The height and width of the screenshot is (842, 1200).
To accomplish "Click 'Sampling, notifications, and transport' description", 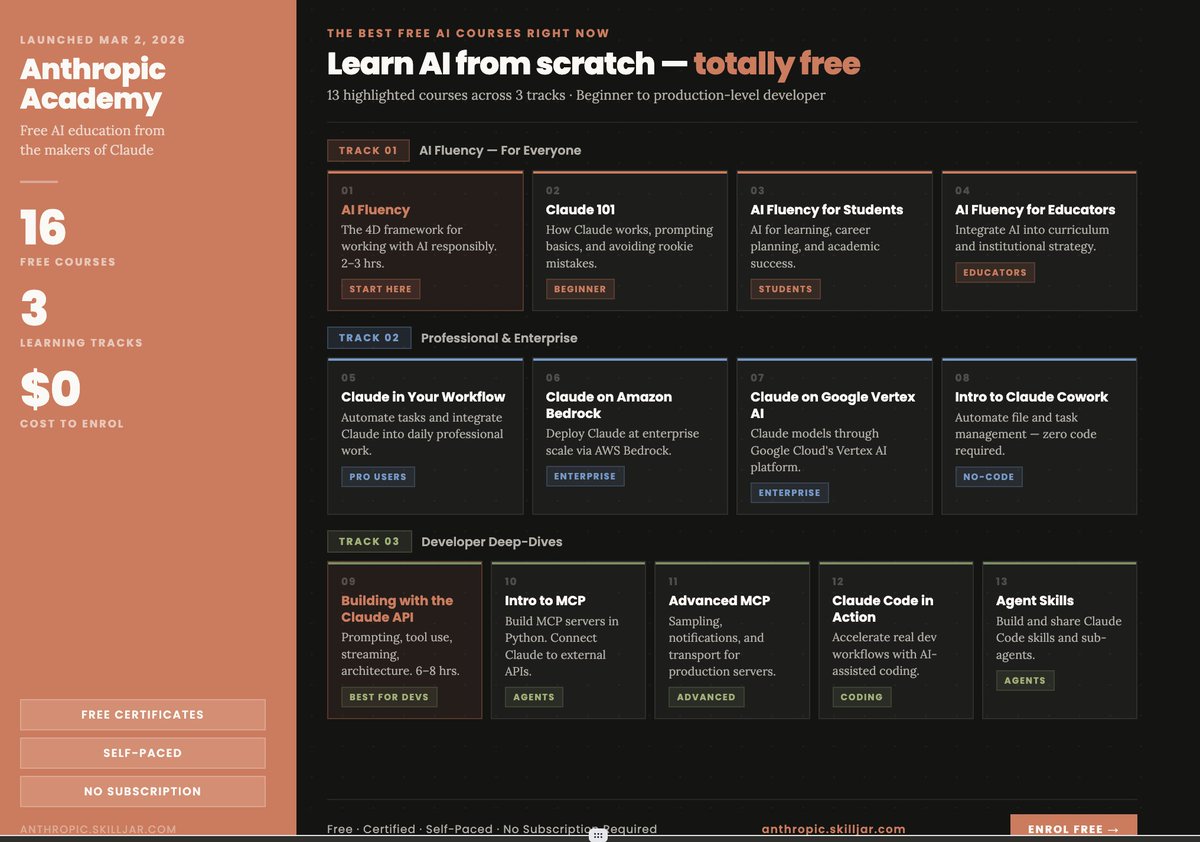I will pyautogui.click(x=722, y=646).
